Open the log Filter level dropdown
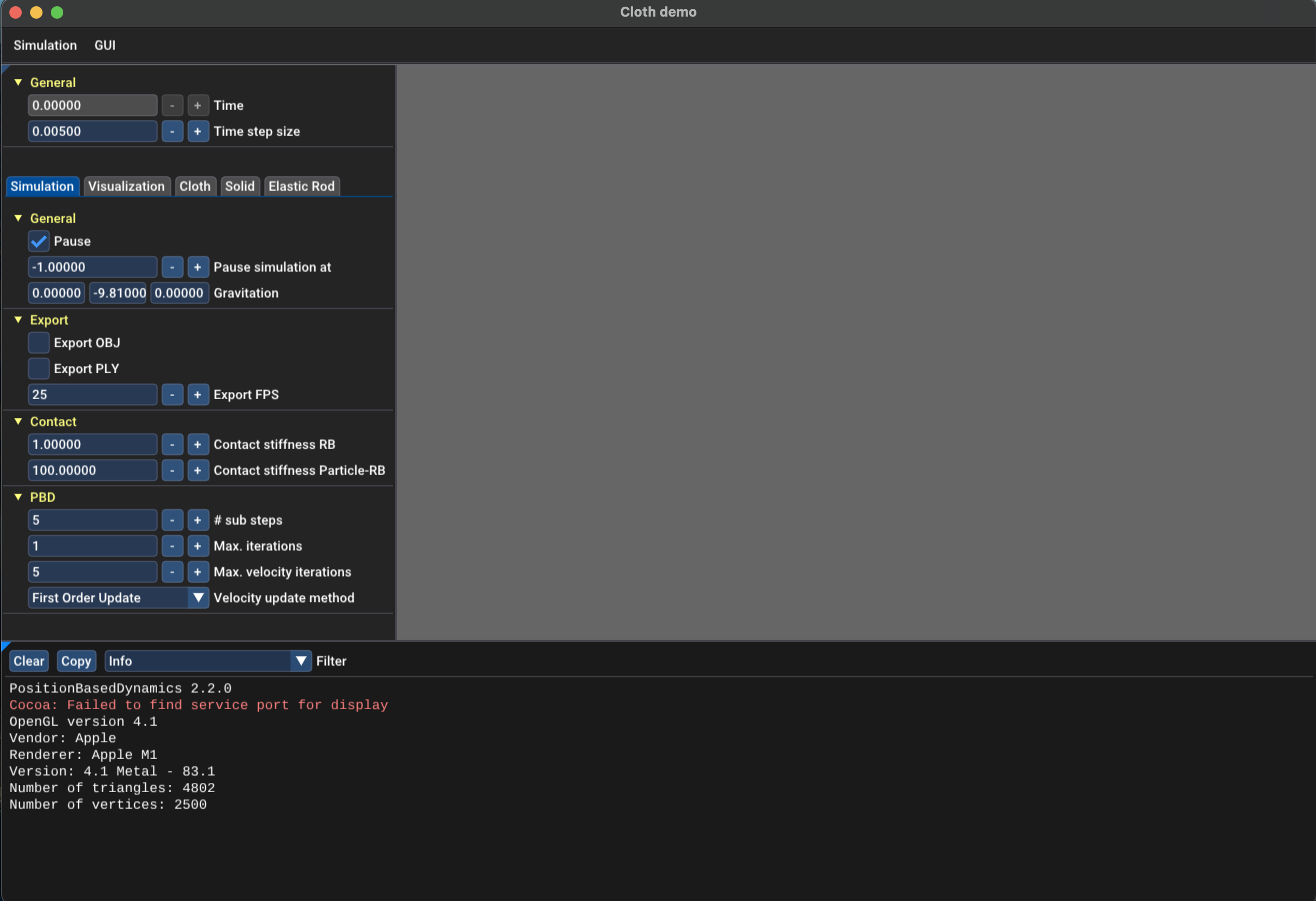Viewport: 1316px width, 901px height. coord(301,660)
